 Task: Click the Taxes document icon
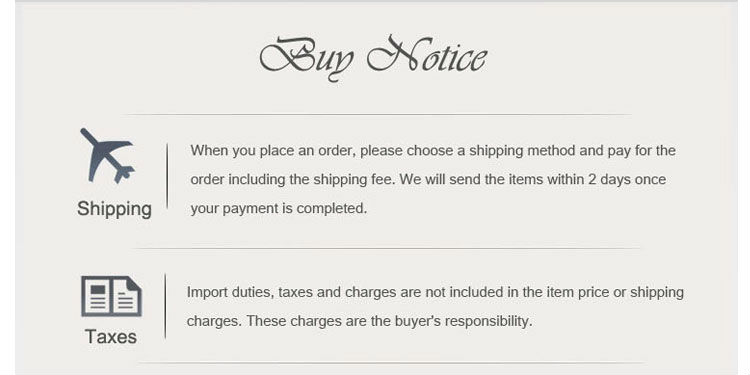111,296
